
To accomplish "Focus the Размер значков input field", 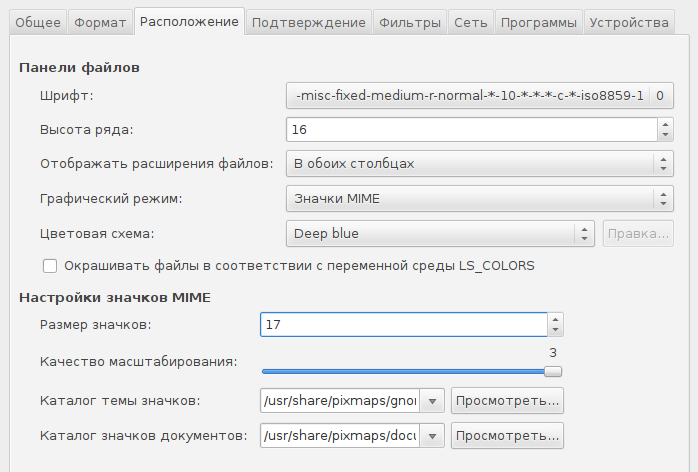I will (404, 325).
